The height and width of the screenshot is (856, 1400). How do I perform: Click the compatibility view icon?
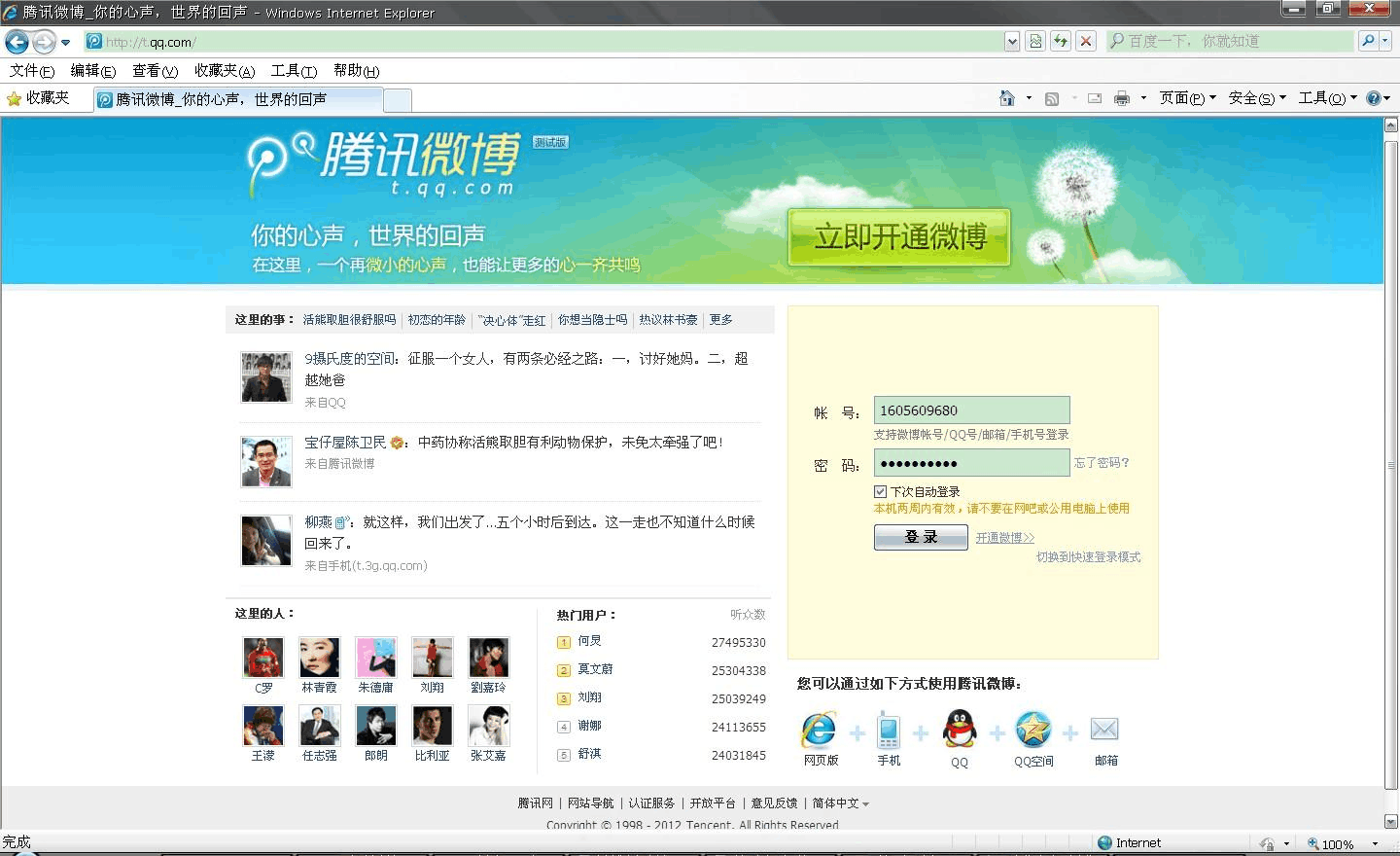point(1035,42)
